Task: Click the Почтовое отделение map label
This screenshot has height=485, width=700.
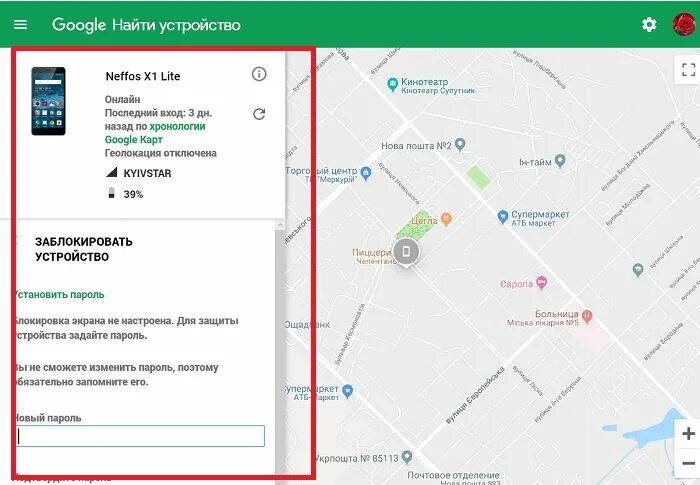Action: 453,475
